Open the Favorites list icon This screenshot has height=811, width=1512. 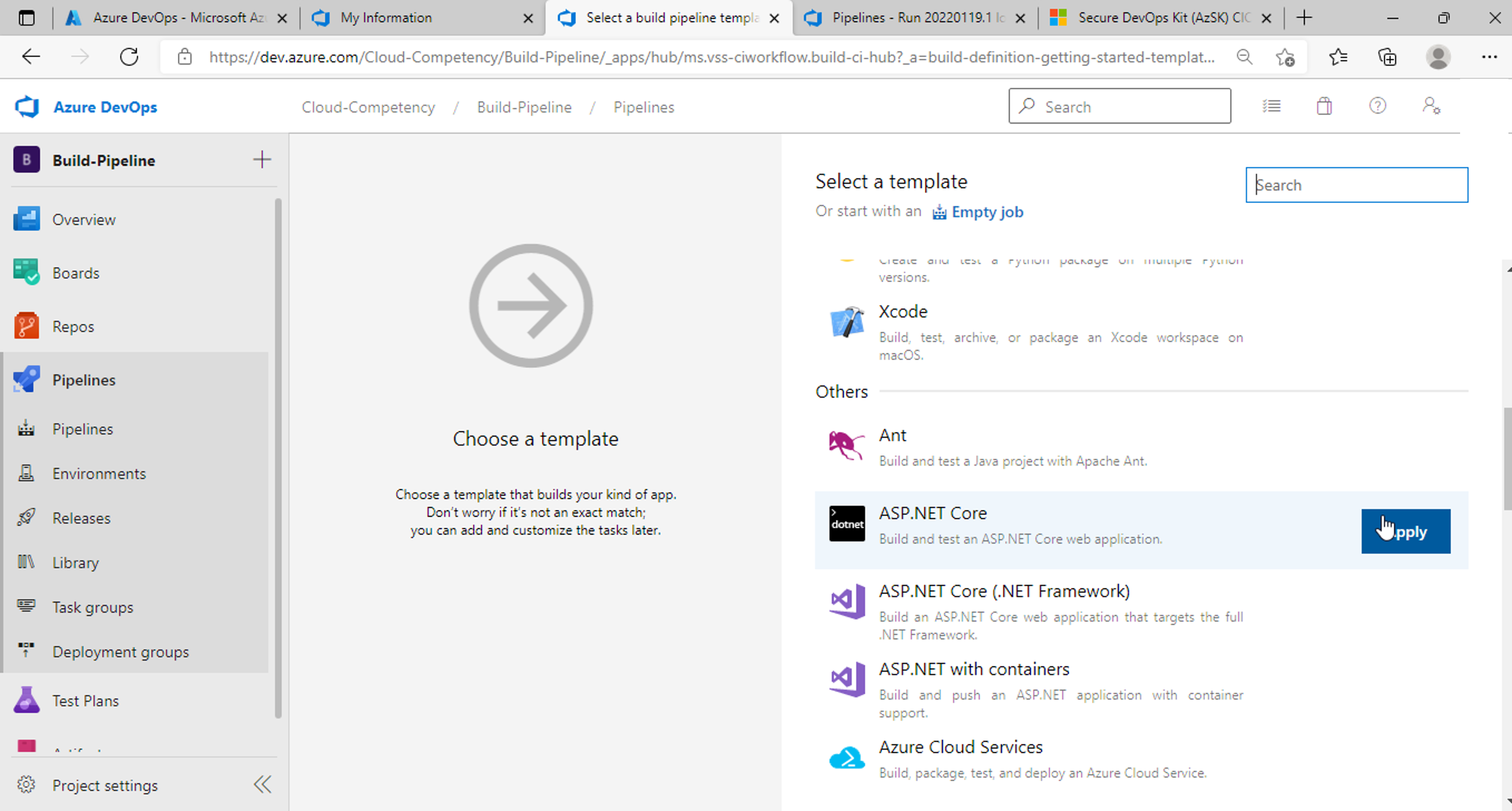1338,57
